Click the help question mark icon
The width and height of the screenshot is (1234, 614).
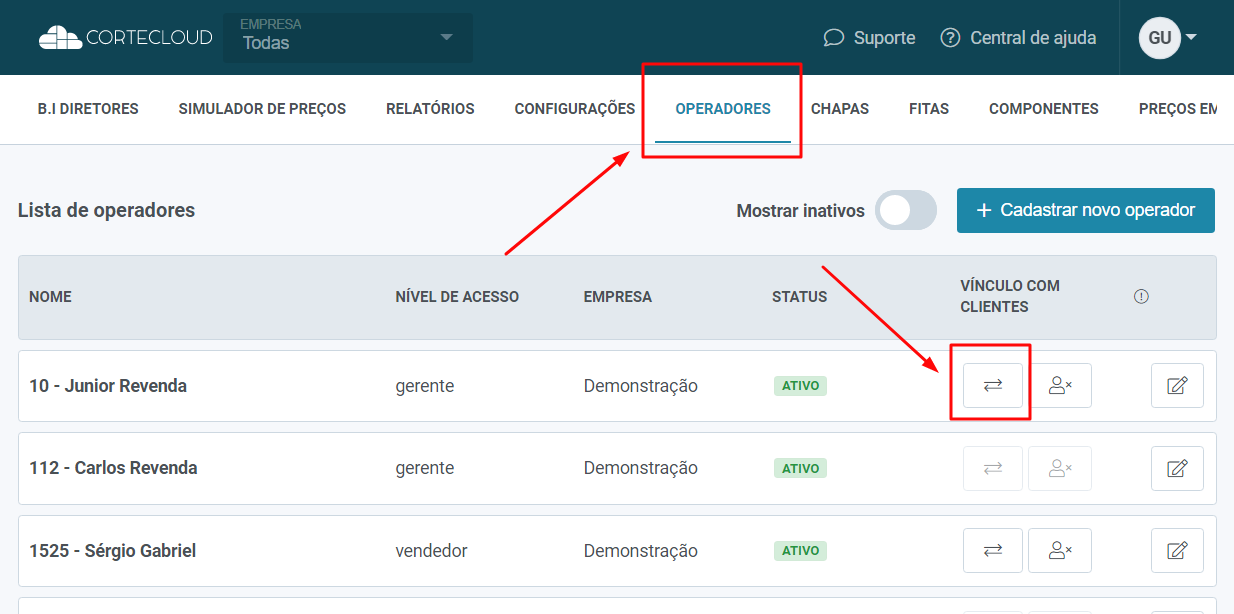click(951, 37)
